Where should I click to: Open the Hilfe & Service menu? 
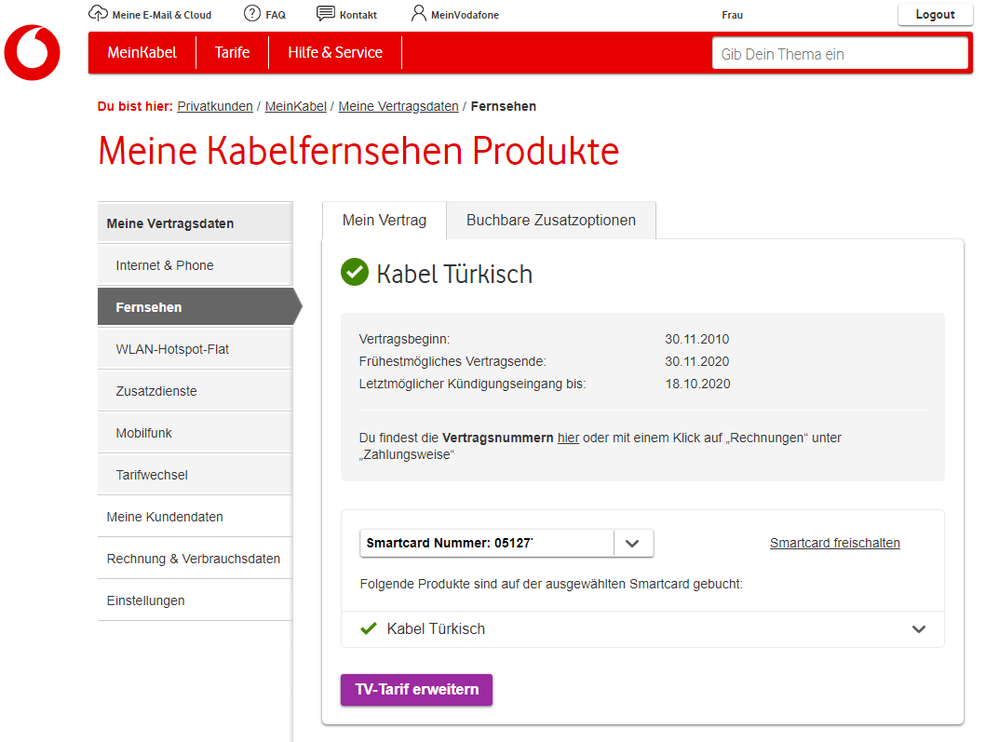tap(335, 53)
